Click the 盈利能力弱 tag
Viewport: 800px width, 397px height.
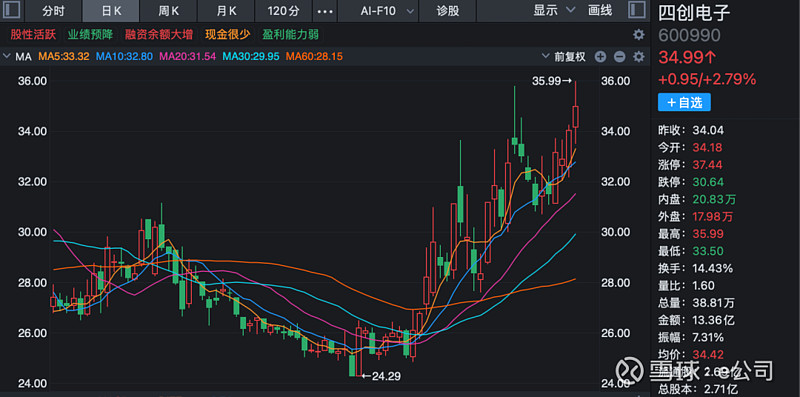point(290,35)
